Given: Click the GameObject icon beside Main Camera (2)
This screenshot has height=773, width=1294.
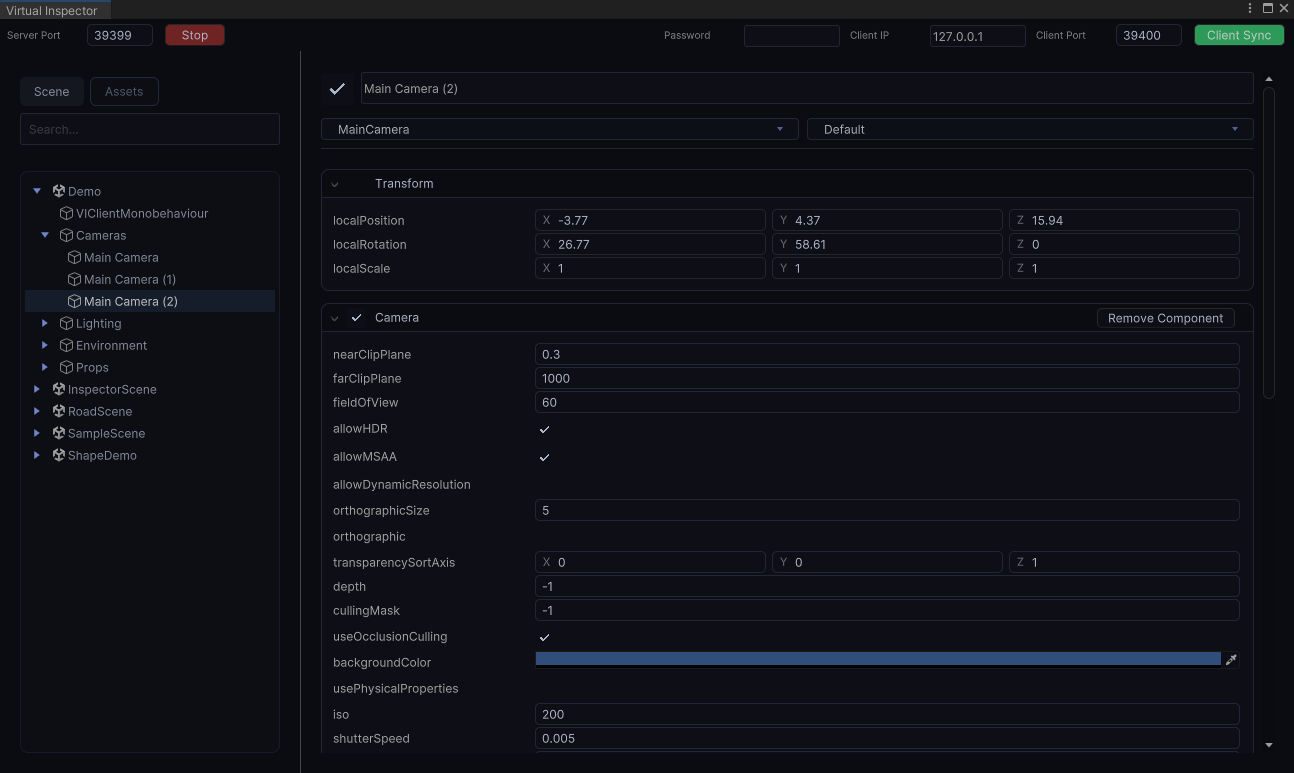Looking at the screenshot, I should tap(73, 301).
